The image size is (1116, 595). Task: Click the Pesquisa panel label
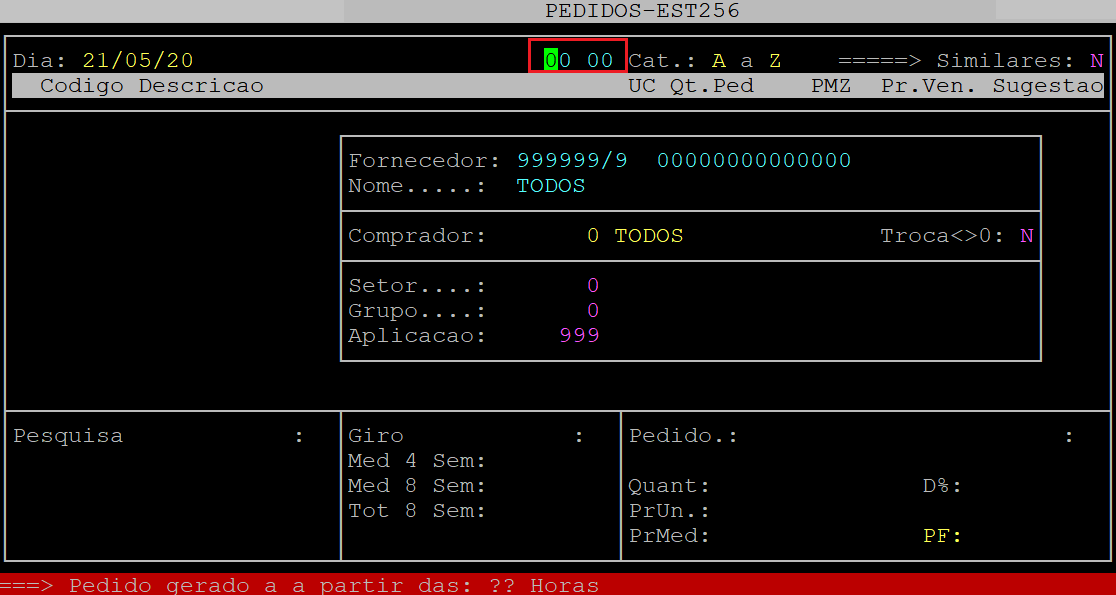pos(68,436)
